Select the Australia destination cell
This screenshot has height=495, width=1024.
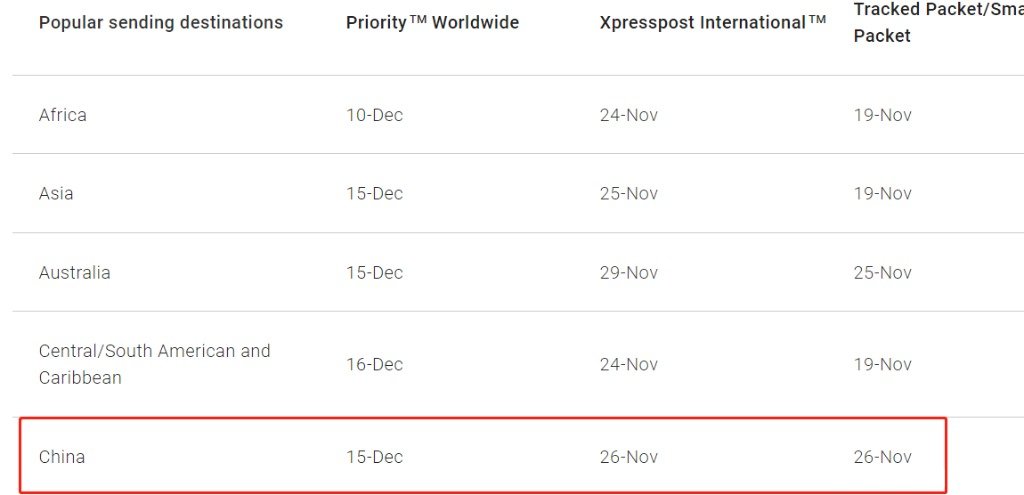click(74, 272)
